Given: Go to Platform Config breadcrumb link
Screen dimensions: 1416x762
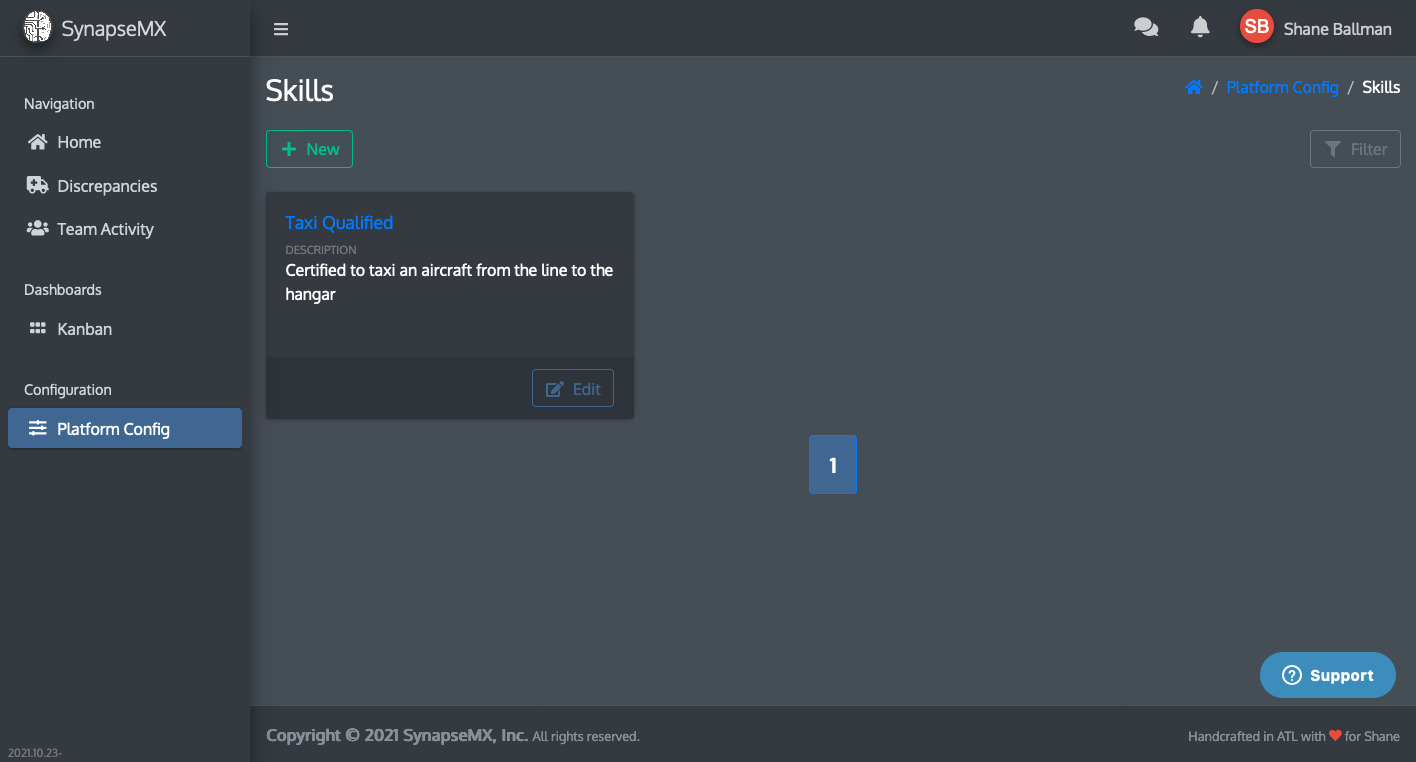Looking at the screenshot, I should pyautogui.click(x=1282, y=87).
